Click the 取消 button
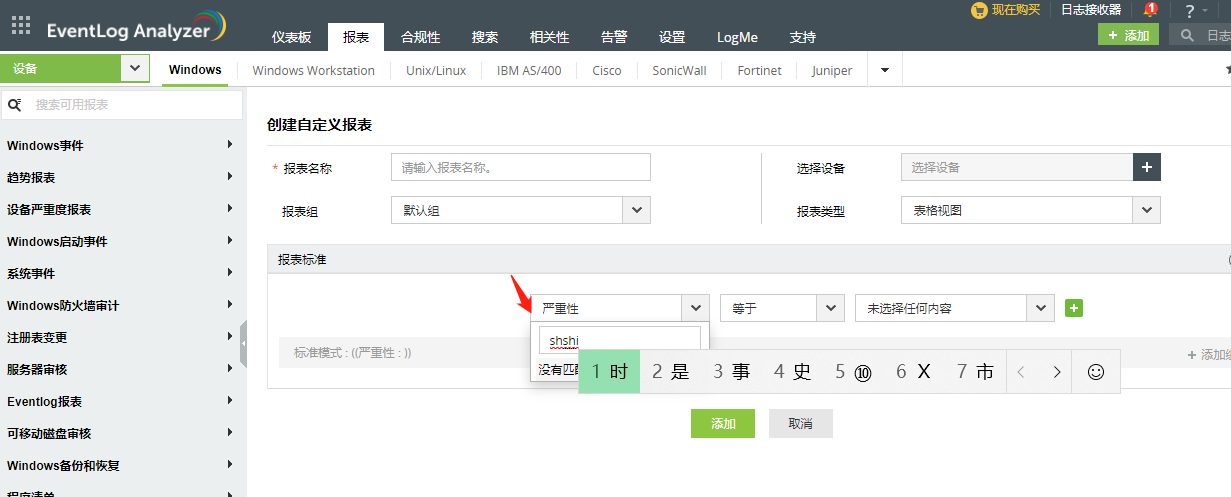1231x497 pixels. click(800, 423)
